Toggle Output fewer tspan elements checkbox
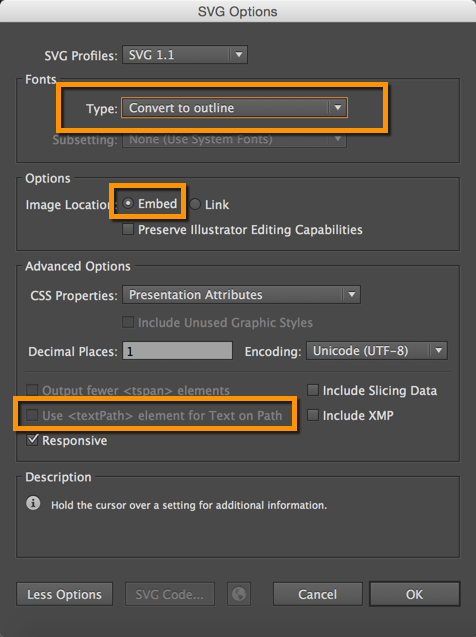Viewport: 476px width, 637px height. coord(32,390)
